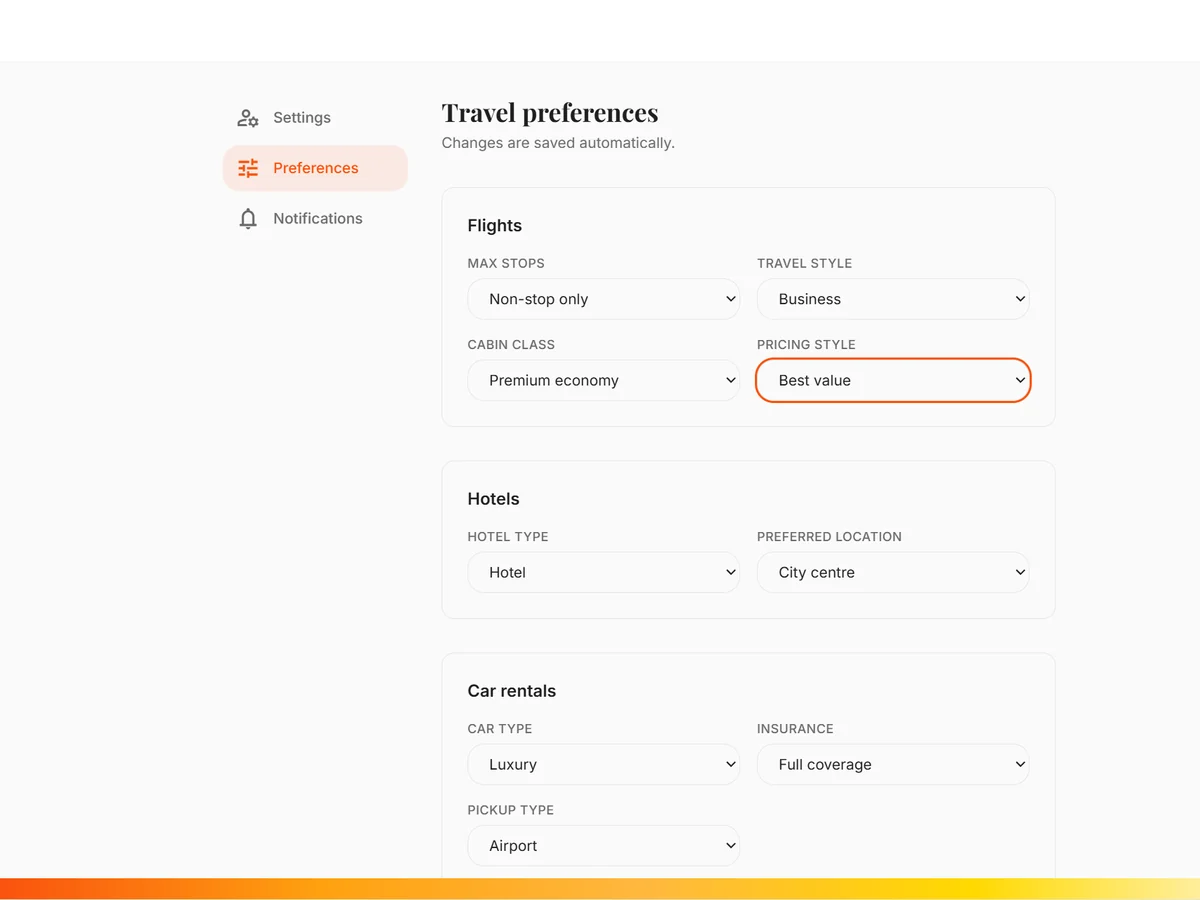Expand the Pricing Style Best value dropdown
Image resolution: width=1200 pixels, height=900 pixels.
coord(893,380)
